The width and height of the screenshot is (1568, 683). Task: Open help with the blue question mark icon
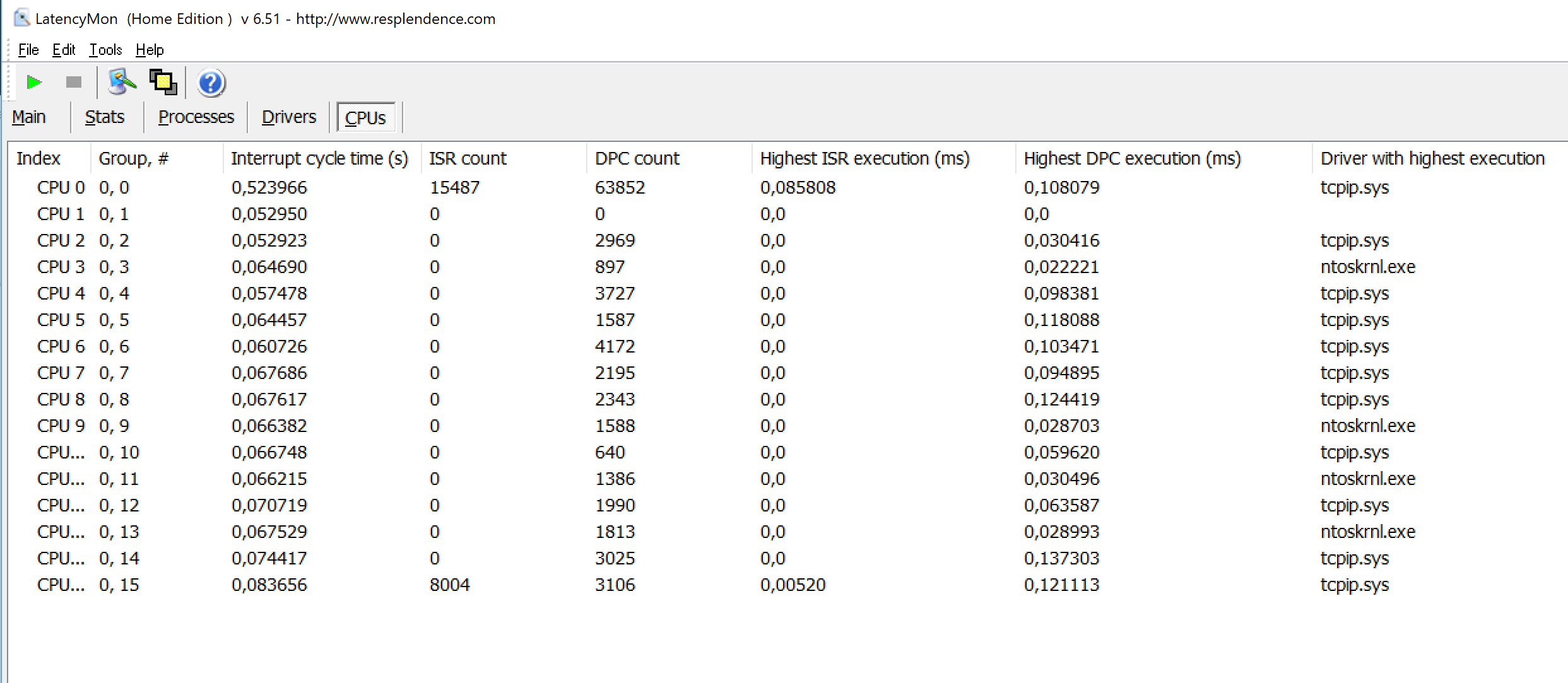211,83
